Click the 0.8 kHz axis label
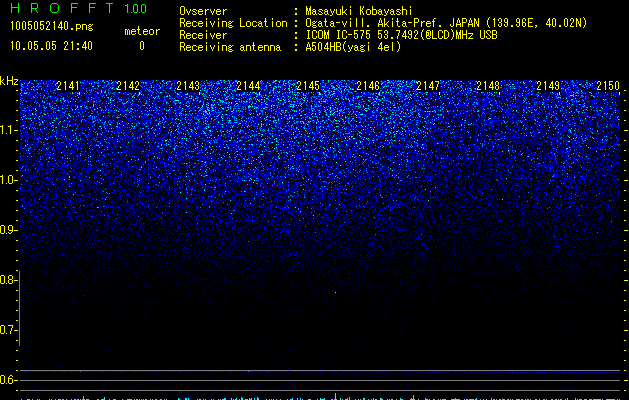Viewport: 629px width, 400px height. click(8, 280)
